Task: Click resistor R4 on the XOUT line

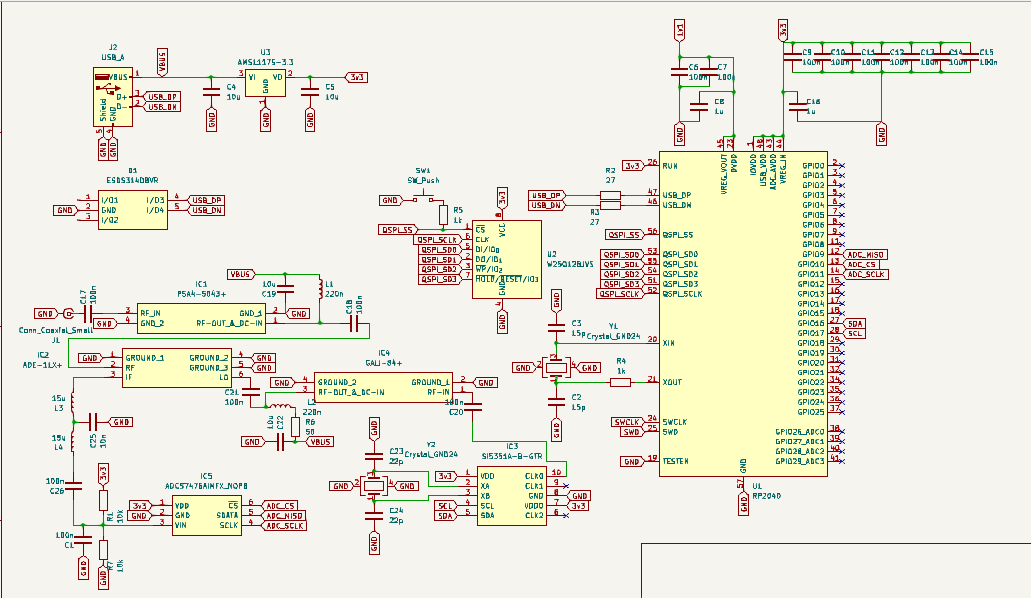Action: tap(621, 382)
